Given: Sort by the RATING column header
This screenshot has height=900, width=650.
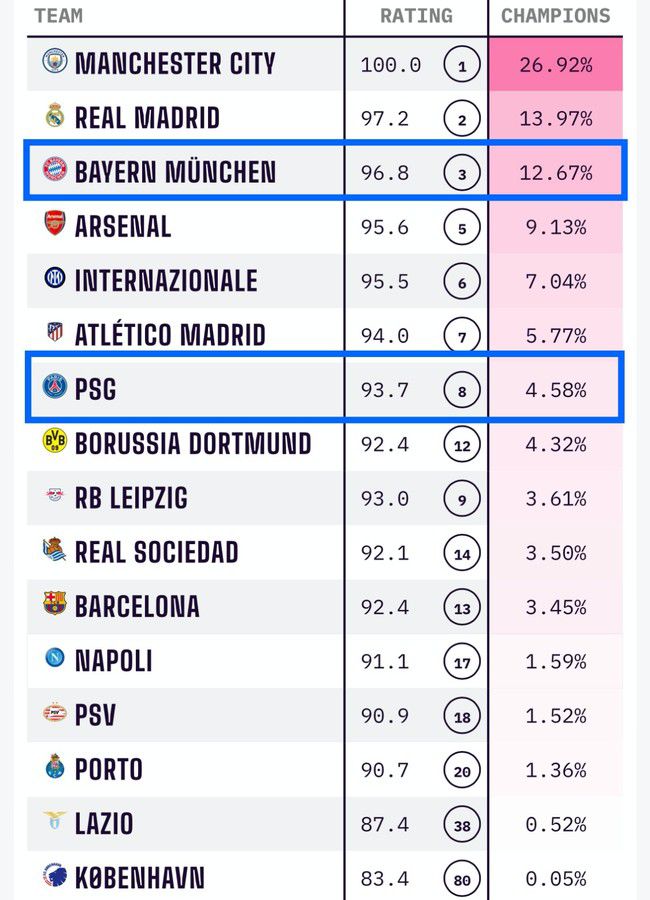Looking at the screenshot, I should coord(416,16).
